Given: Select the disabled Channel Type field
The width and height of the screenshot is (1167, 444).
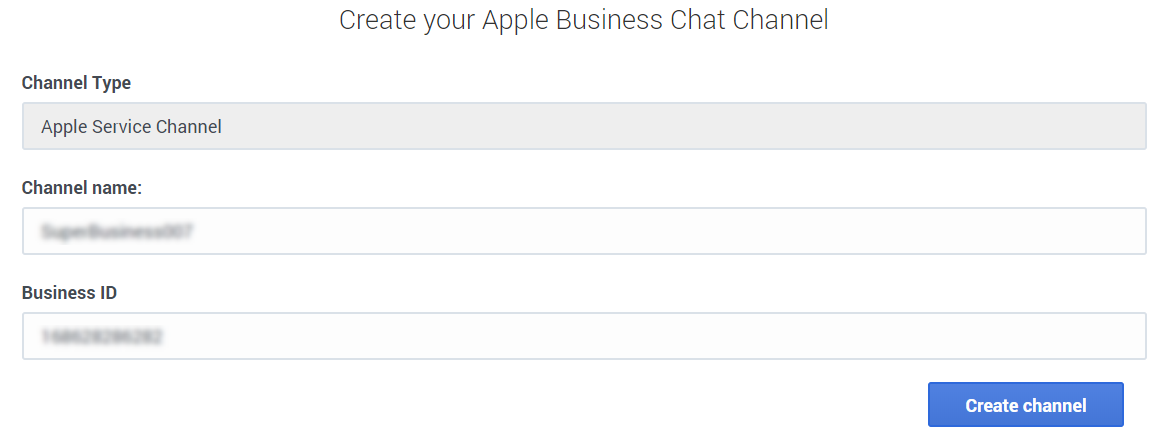Looking at the screenshot, I should (584, 127).
